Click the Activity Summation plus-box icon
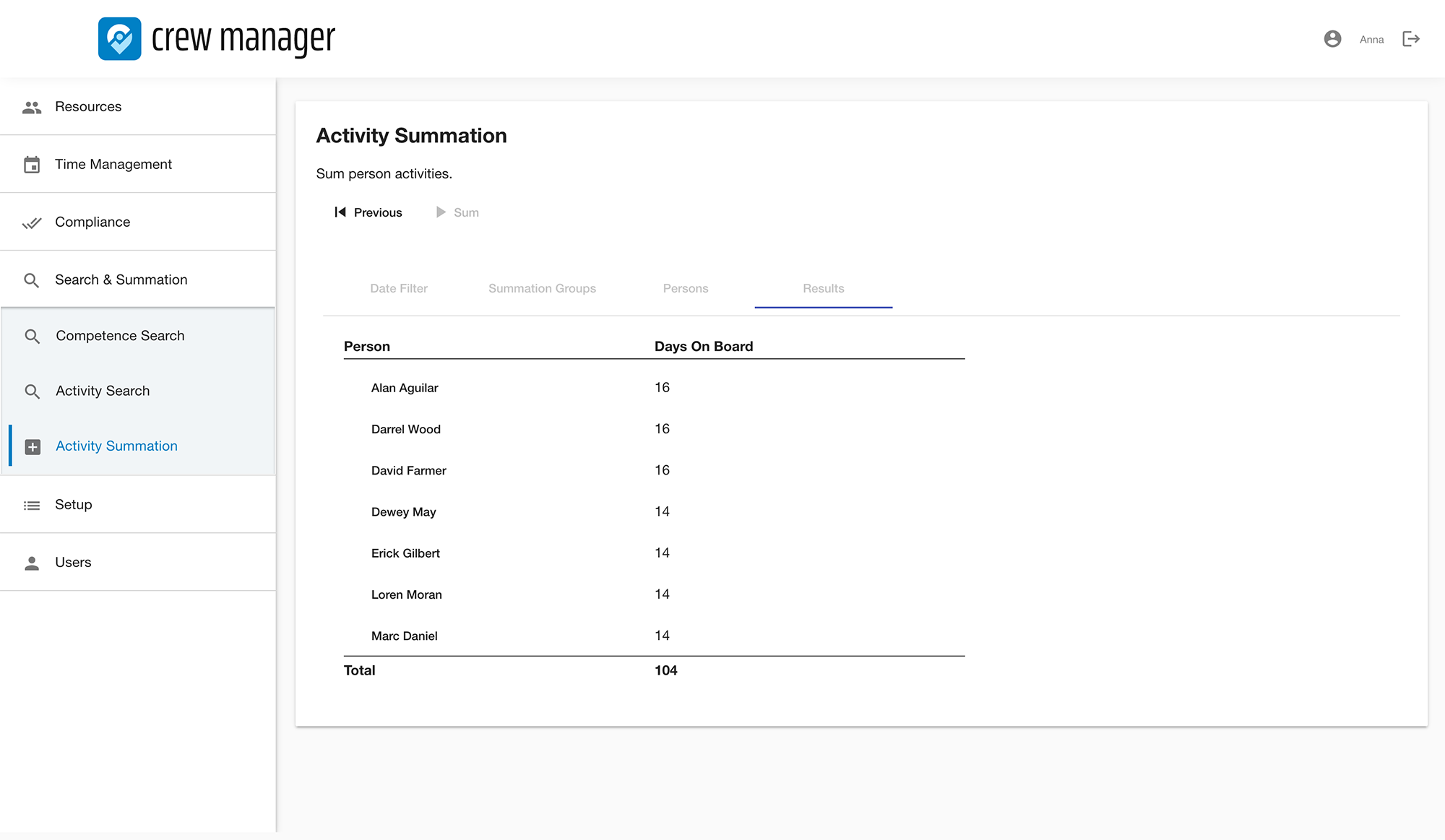 (x=33, y=446)
